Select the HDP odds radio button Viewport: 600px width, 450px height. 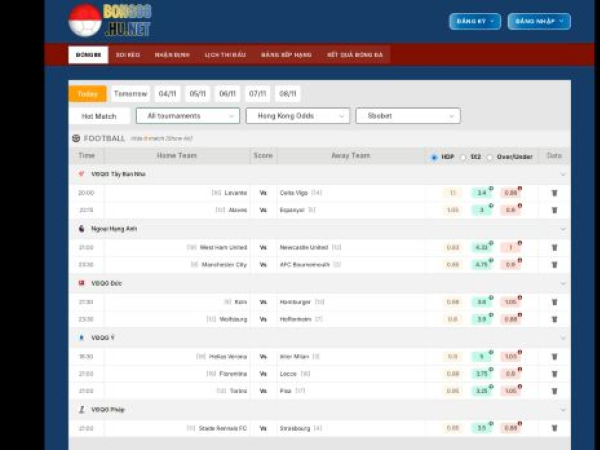click(x=434, y=156)
